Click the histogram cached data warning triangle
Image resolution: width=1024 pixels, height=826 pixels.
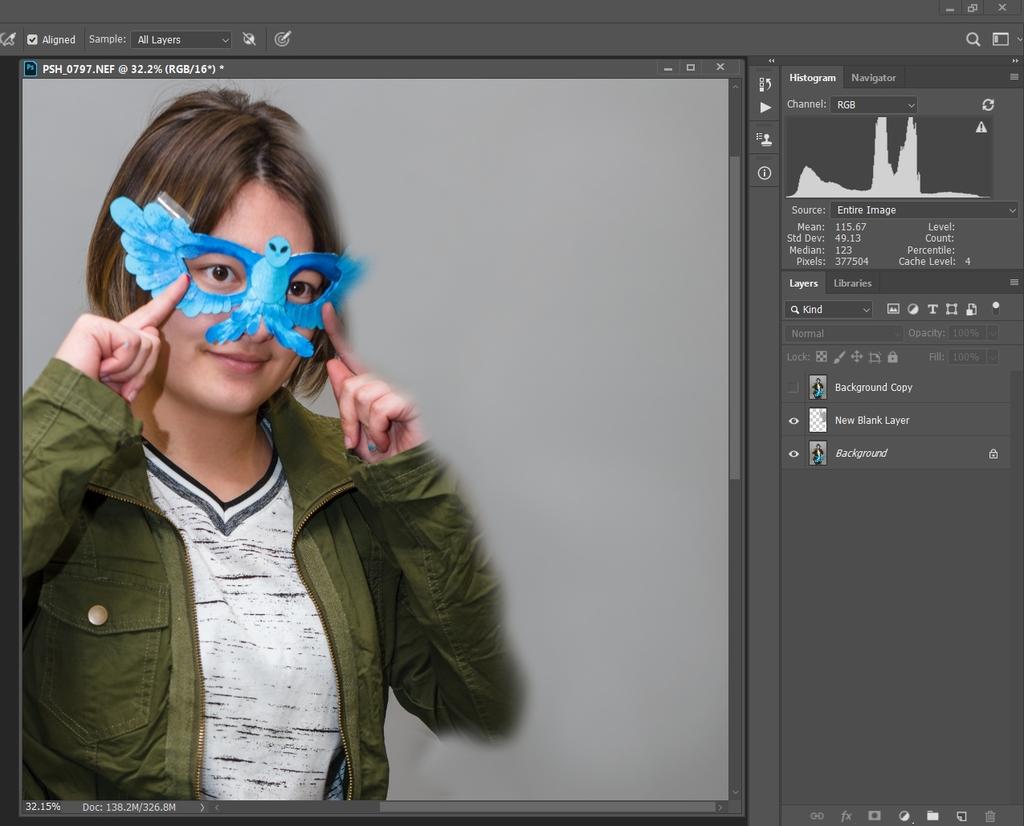(x=981, y=127)
